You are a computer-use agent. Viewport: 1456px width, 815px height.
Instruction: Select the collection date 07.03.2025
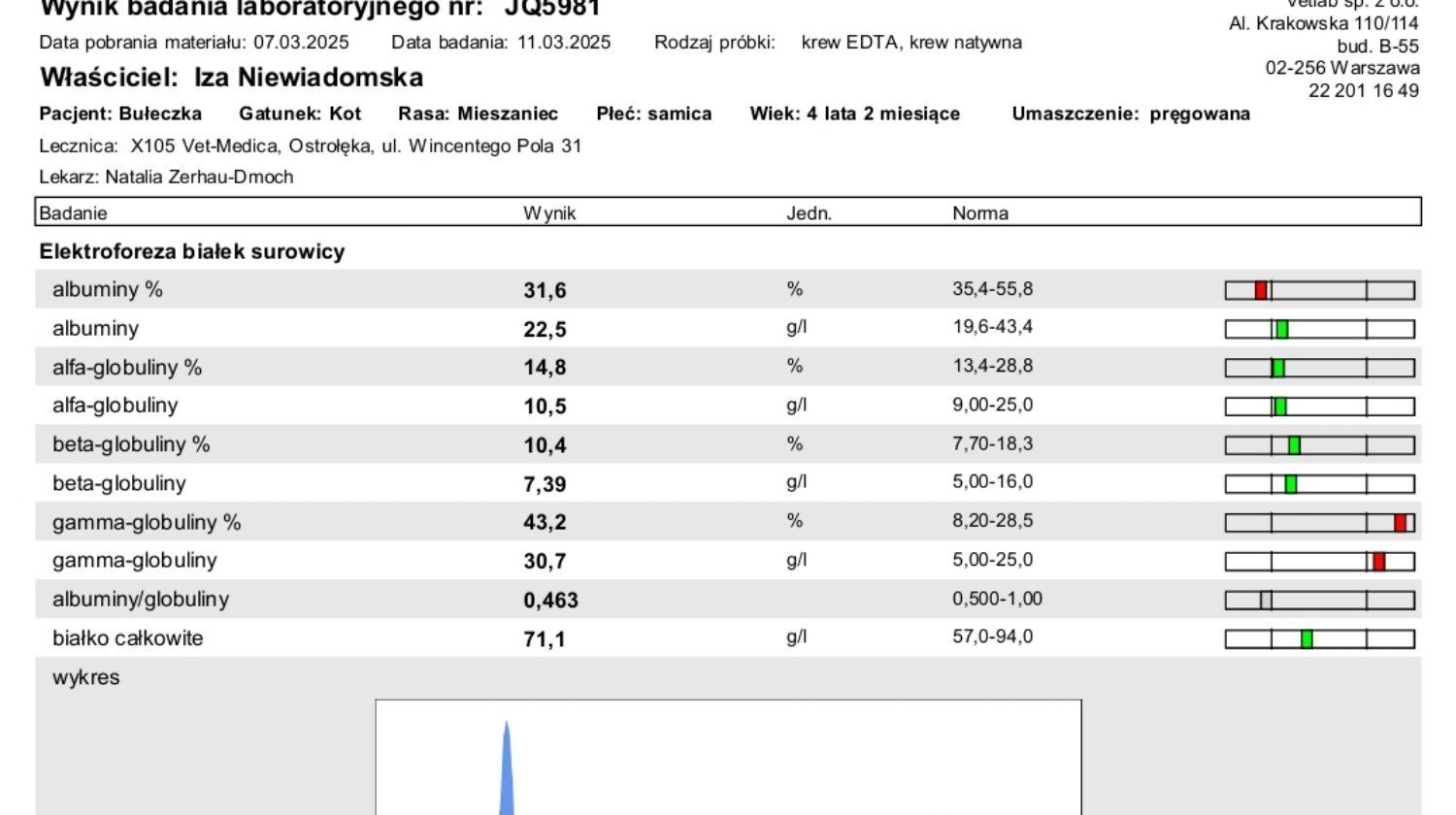[x=301, y=43]
